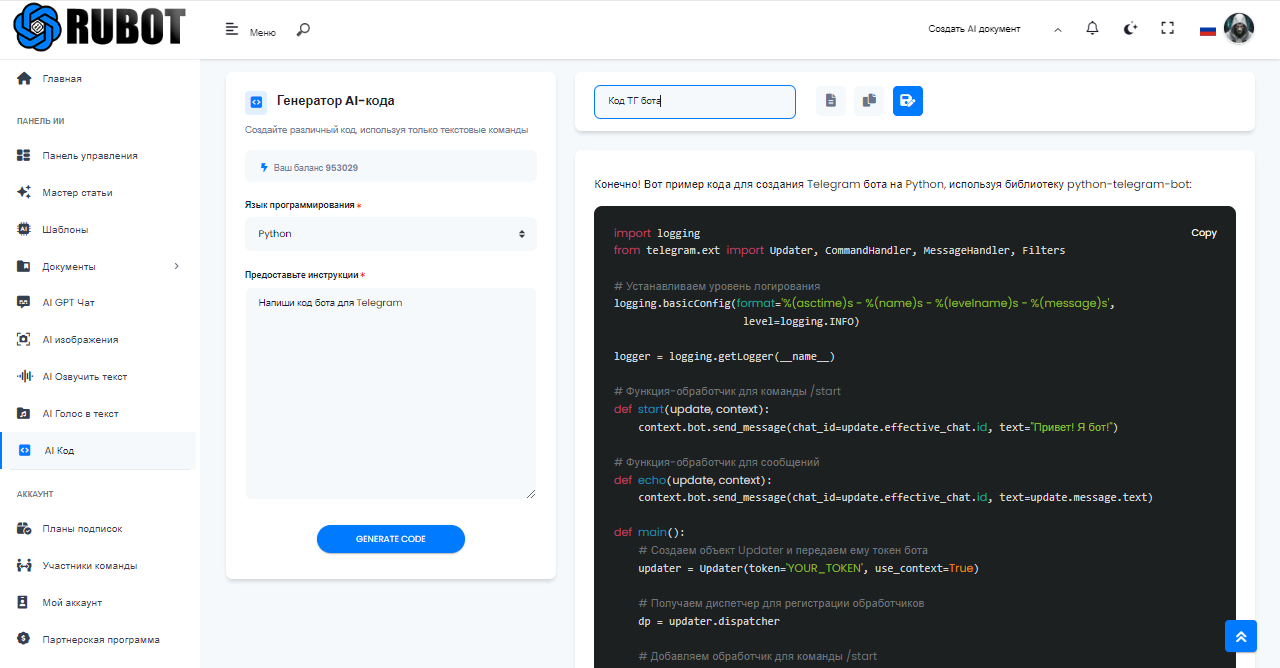Open the search magnifier in top bar
The width and height of the screenshot is (1280, 668).
pyautogui.click(x=303, y=30)
